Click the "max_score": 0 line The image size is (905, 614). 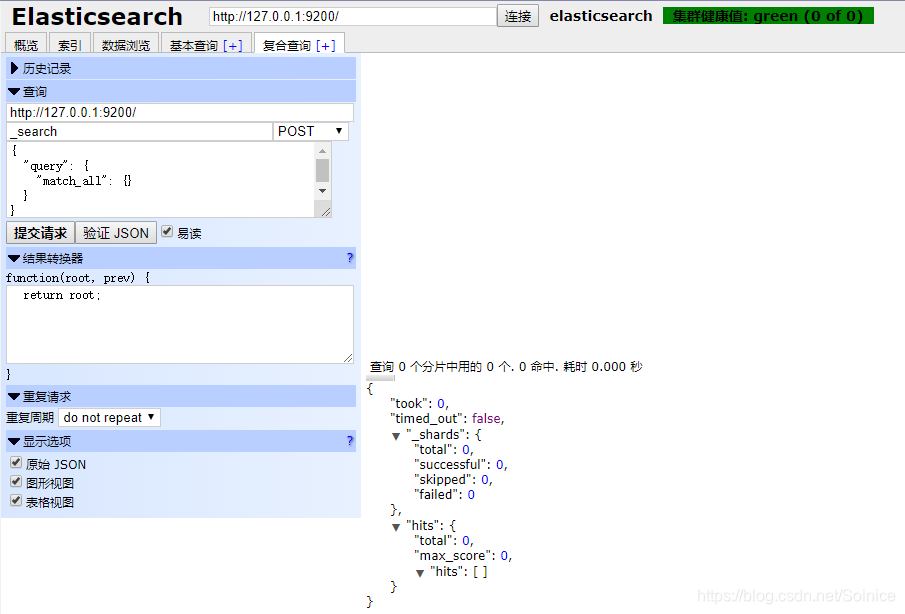click(463, 556)
